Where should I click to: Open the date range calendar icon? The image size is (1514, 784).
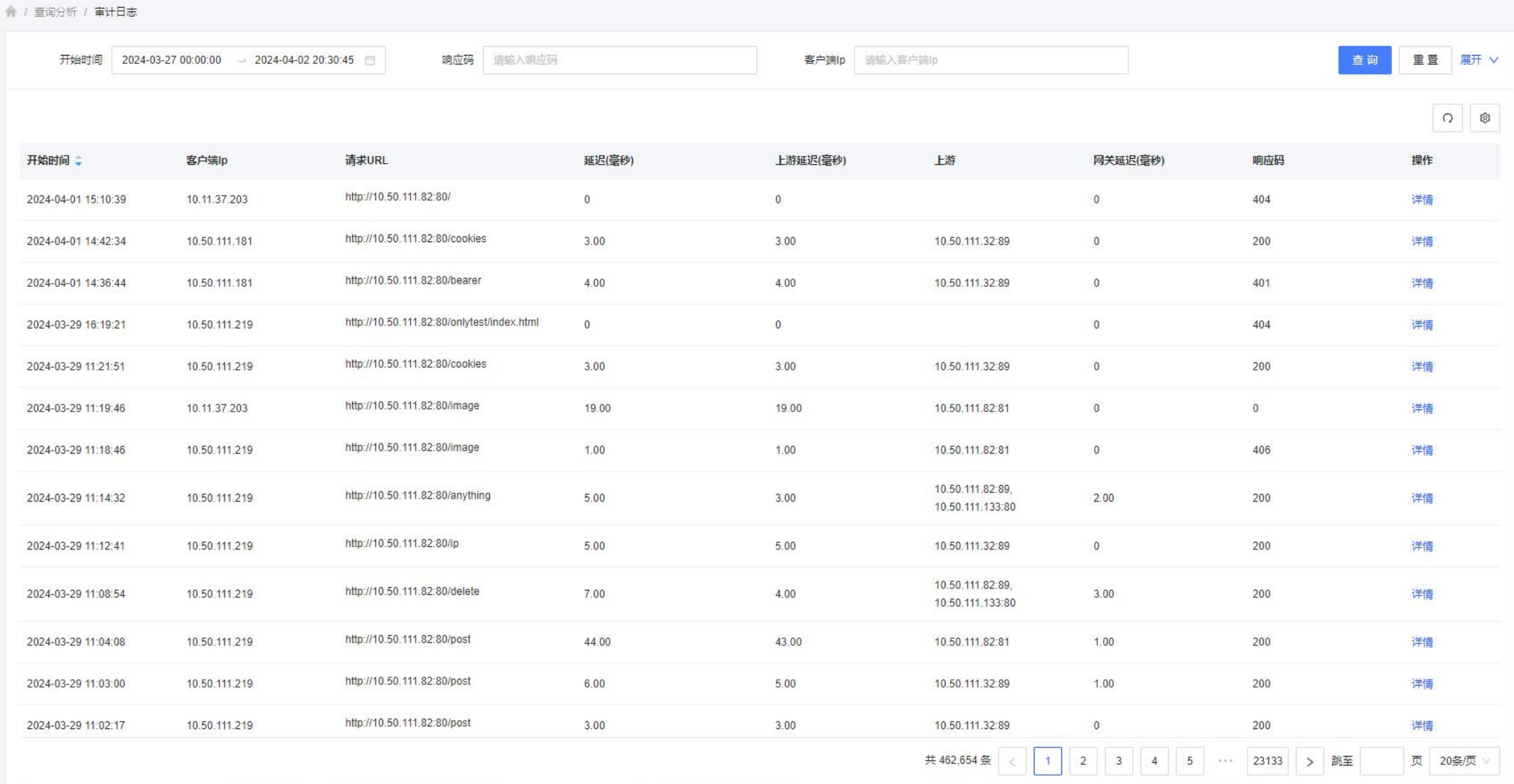[370, 60]
